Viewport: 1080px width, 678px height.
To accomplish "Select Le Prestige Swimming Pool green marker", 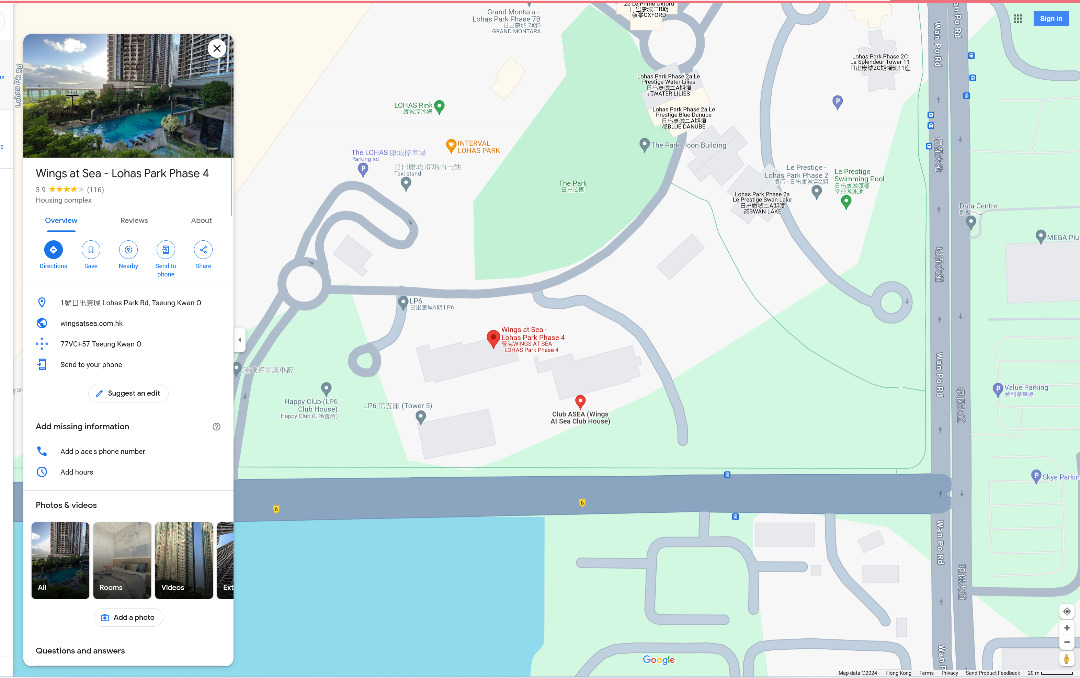I will 847,202.
